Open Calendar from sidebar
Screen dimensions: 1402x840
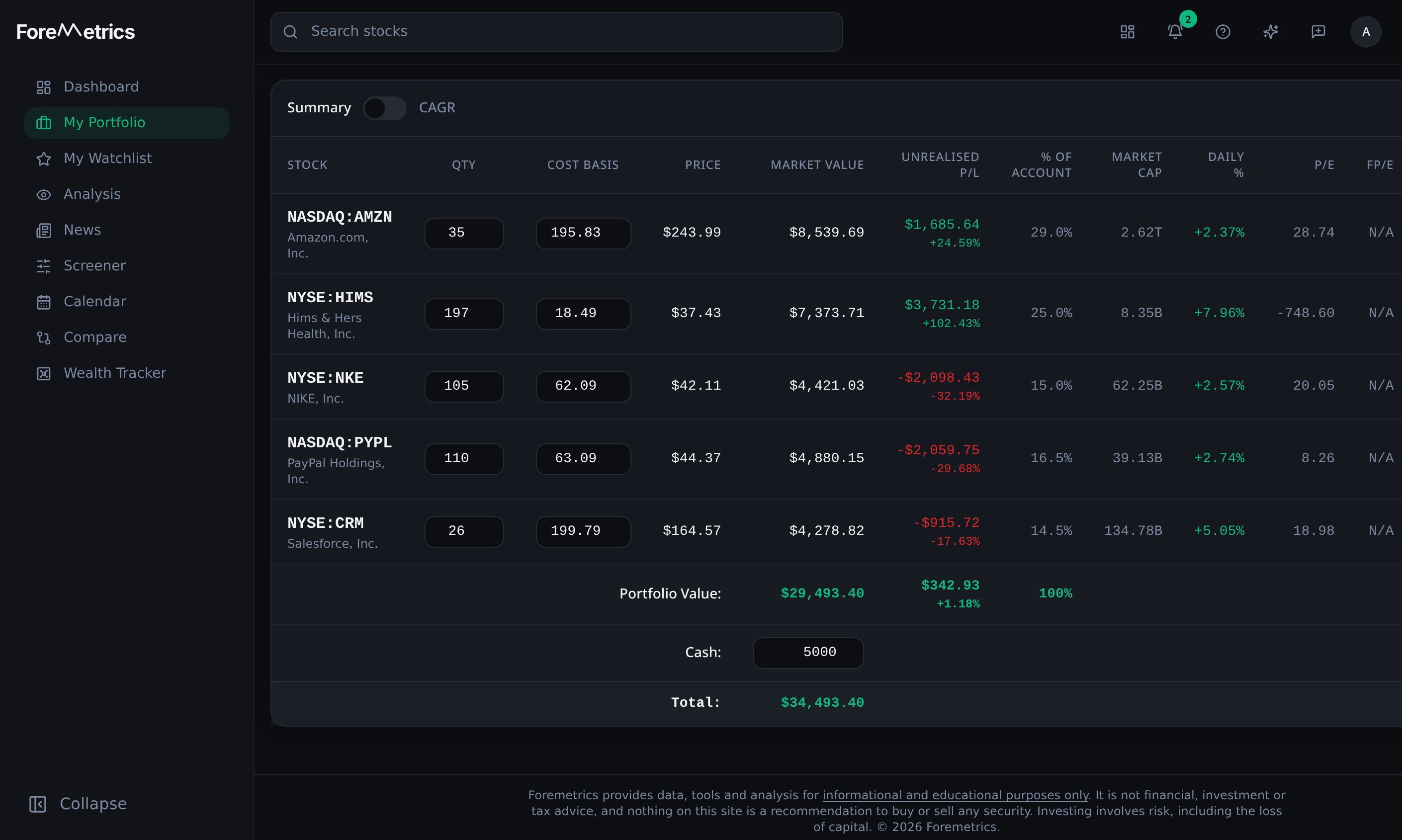click(127, 301)
